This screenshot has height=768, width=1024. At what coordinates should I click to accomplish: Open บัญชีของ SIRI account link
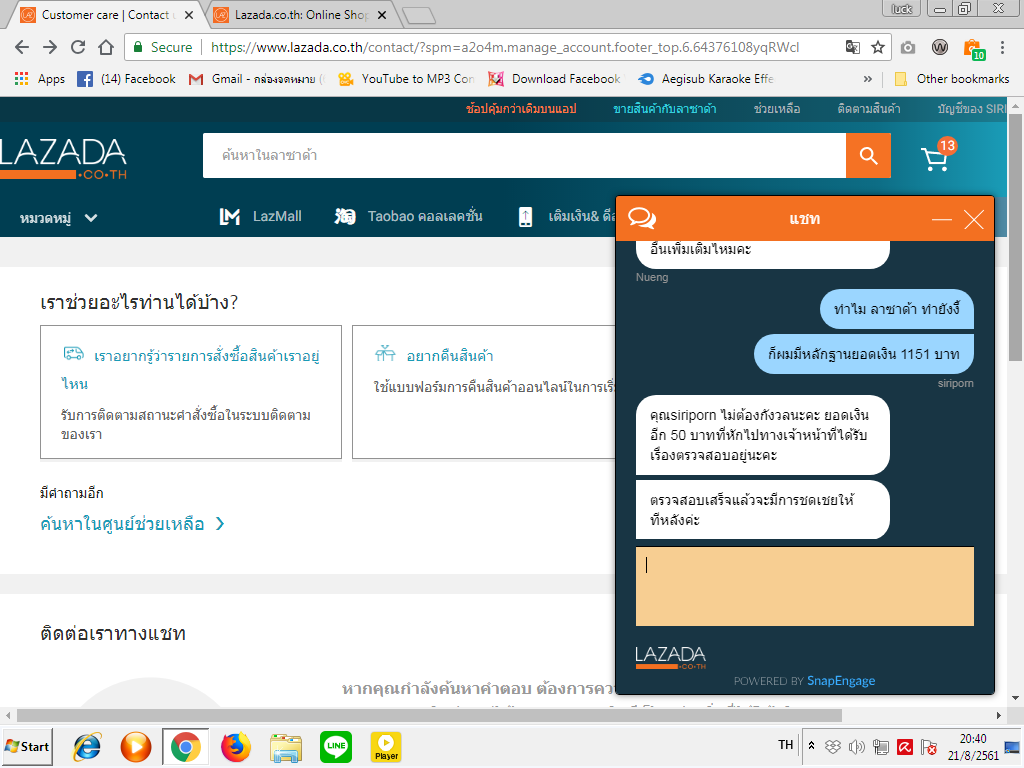[x=972, y=109]
